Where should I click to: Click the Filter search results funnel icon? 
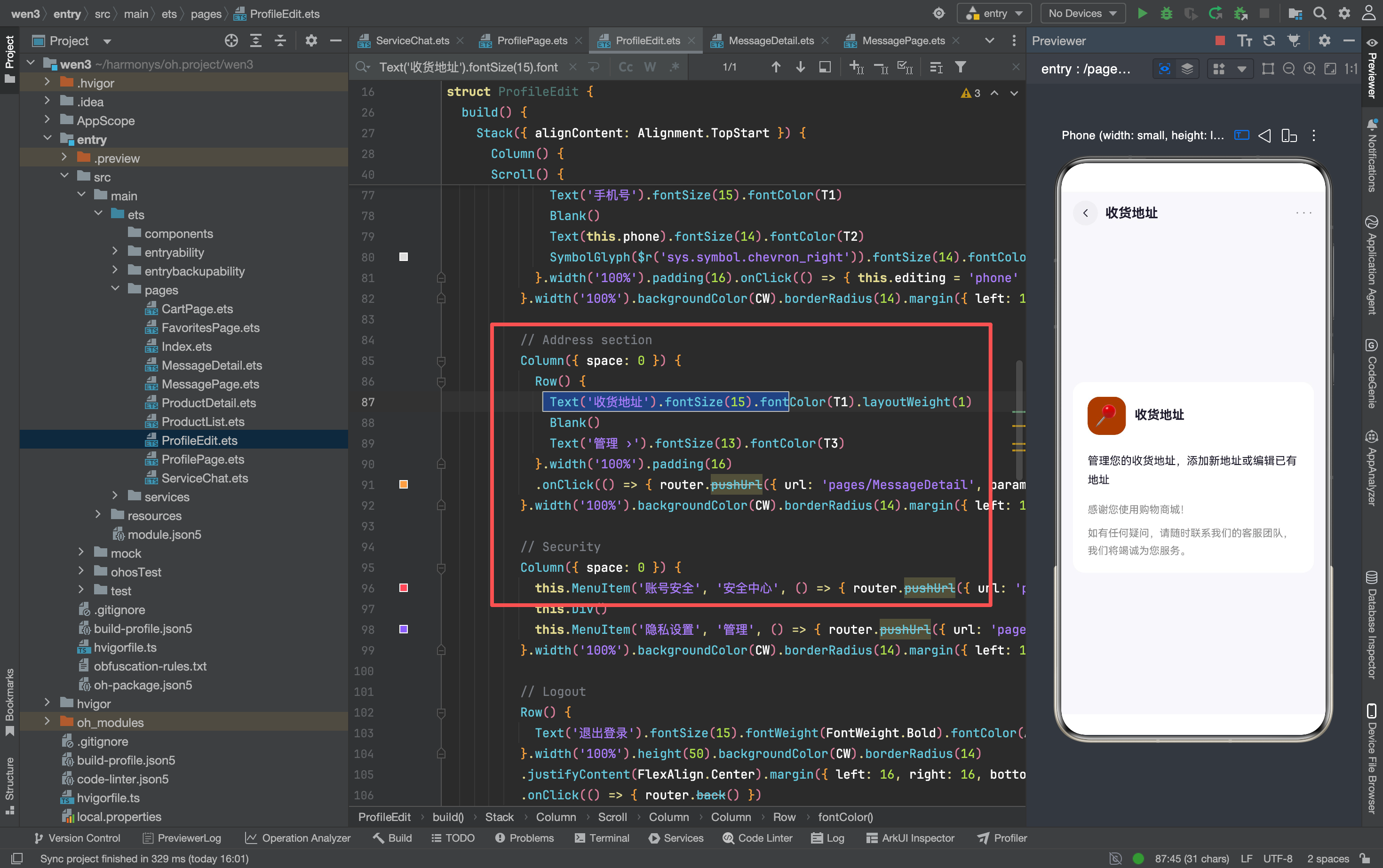click(960, 67)
